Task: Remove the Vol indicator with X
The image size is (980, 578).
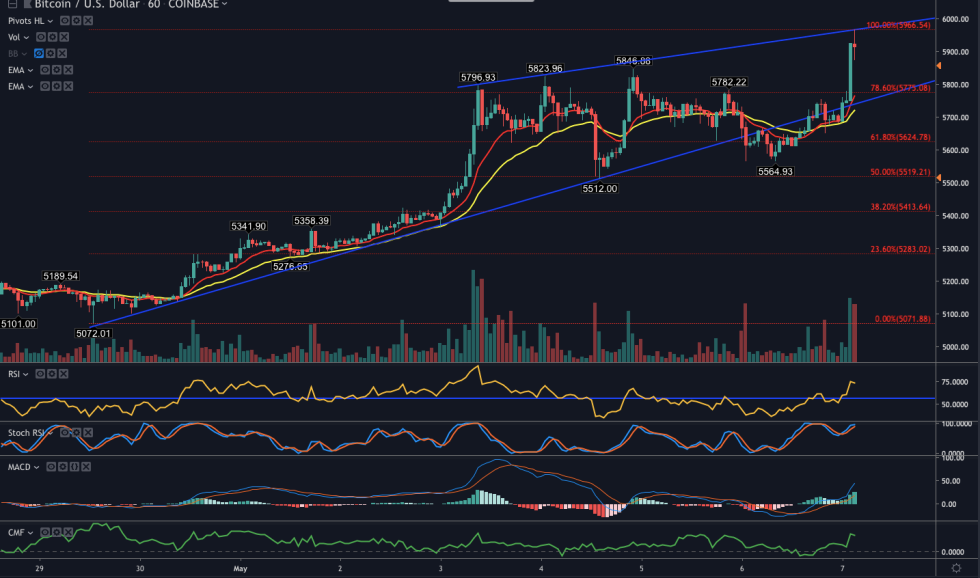Action: 63,36
